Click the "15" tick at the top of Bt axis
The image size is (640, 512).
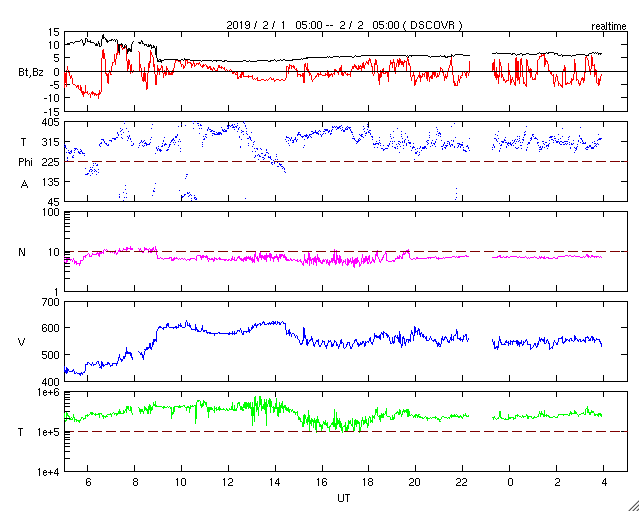point(53,33)
